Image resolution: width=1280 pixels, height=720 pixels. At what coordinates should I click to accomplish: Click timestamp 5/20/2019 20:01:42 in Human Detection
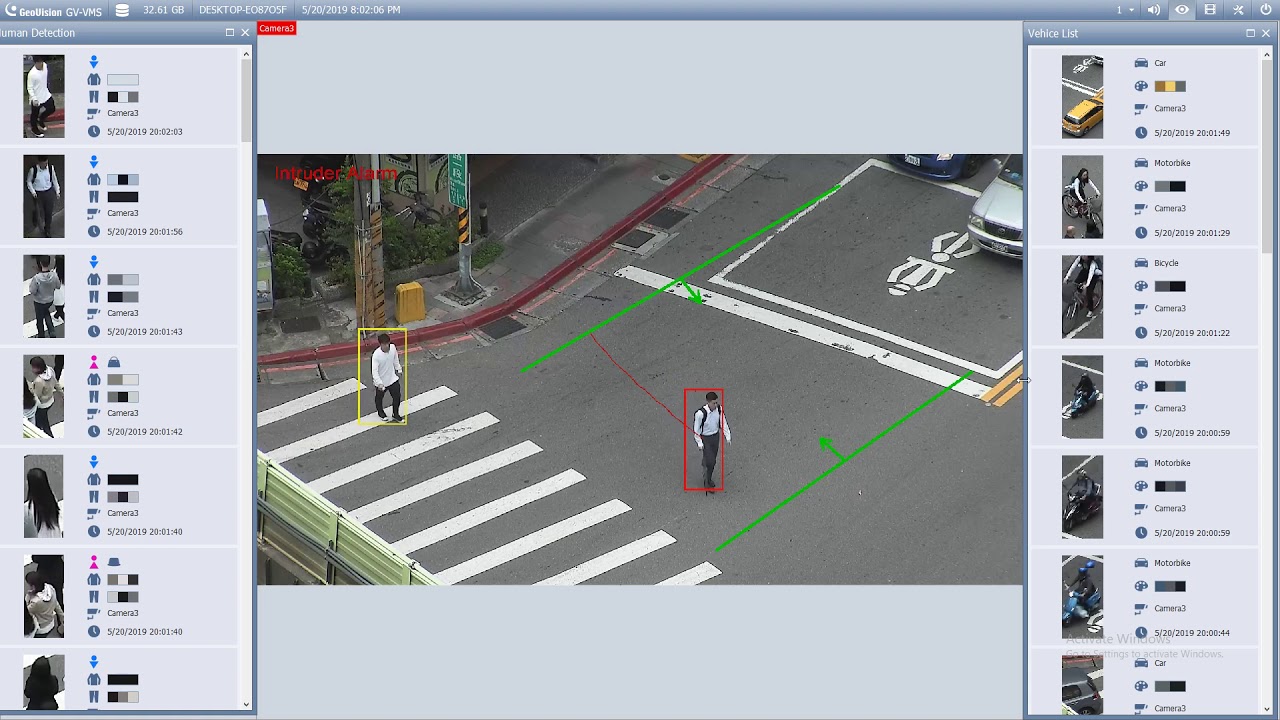(x=145, y=431)
